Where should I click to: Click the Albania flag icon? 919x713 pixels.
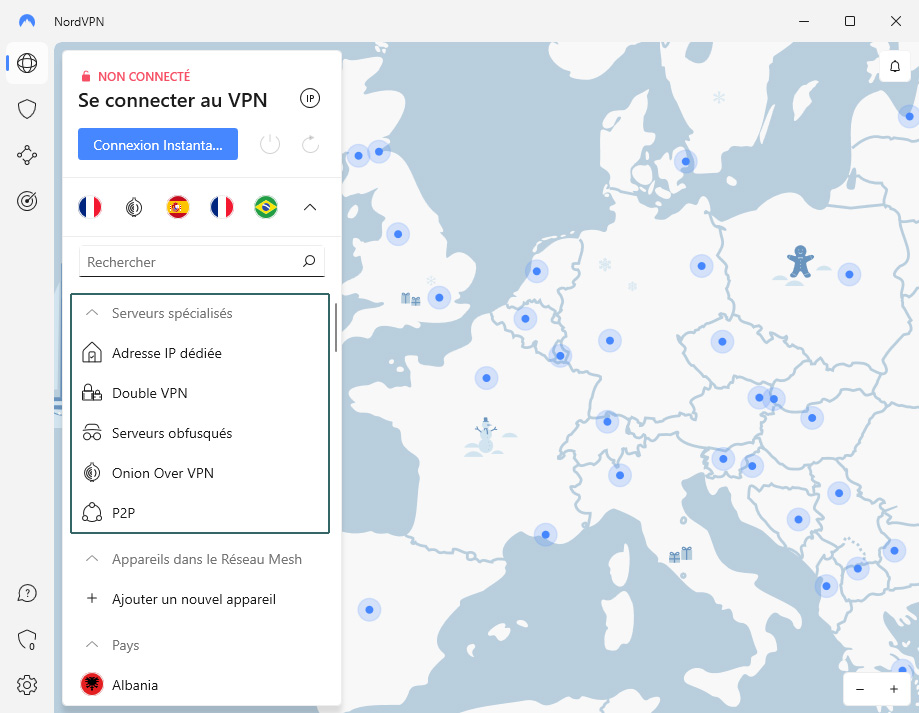tap(91, 684)
